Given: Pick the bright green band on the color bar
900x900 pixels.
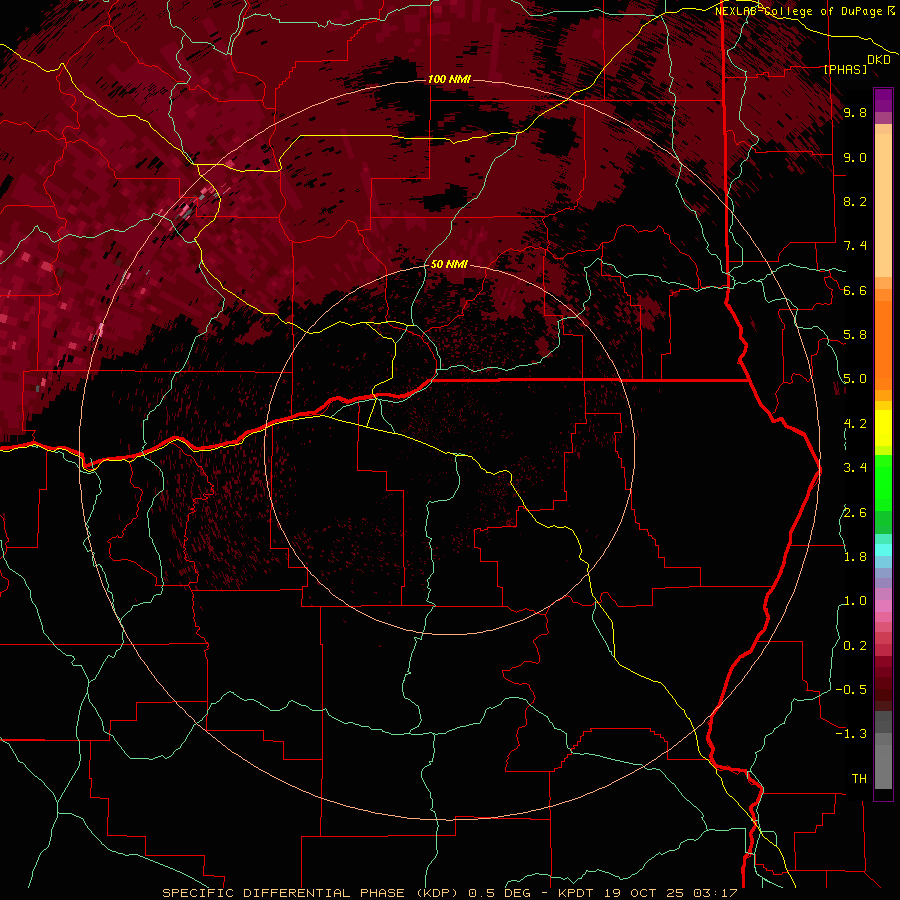Looking at the screenshot, I should (x=883, y=482).
